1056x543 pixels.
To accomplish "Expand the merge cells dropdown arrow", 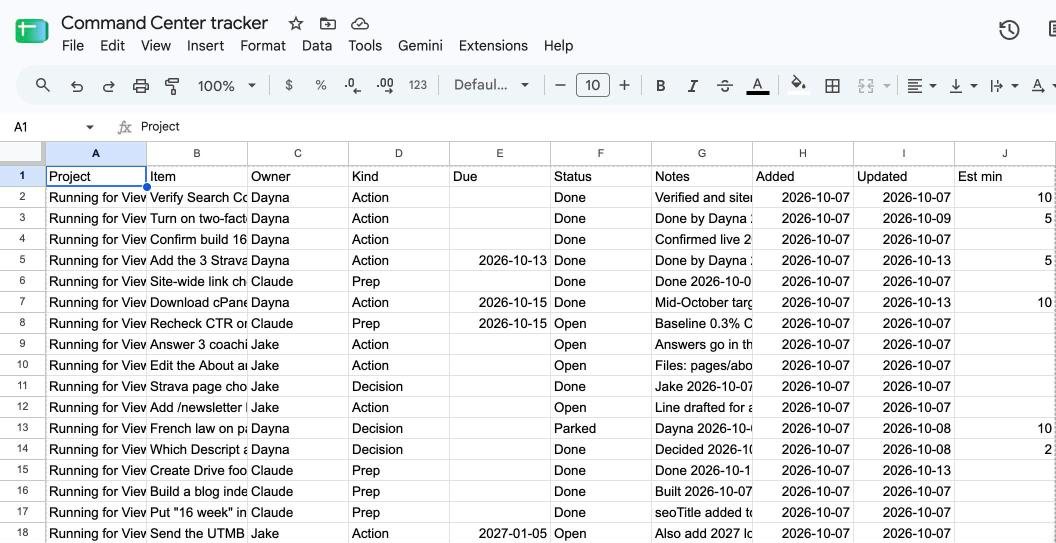I will point(886,86).
